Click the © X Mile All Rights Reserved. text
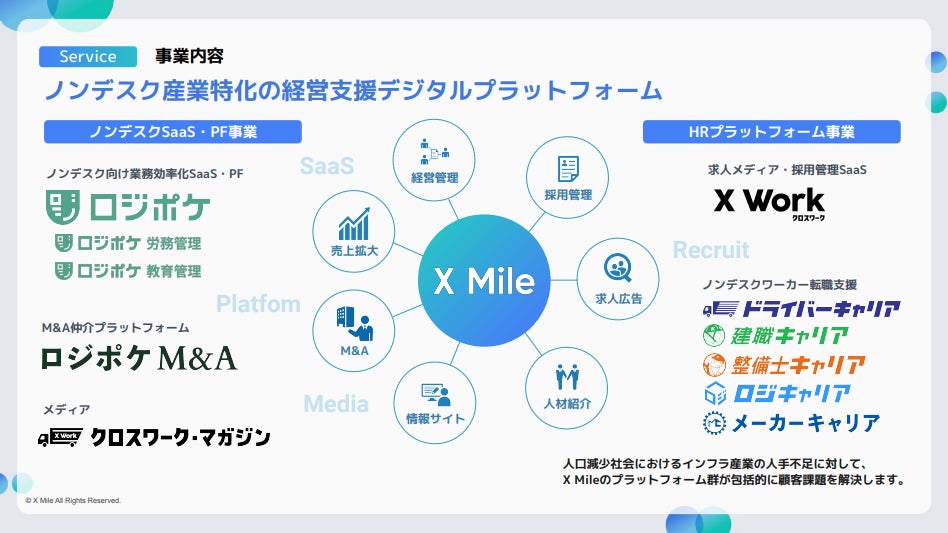The height and width of the screenshot is (533, 948). click(x=73, y=500)
